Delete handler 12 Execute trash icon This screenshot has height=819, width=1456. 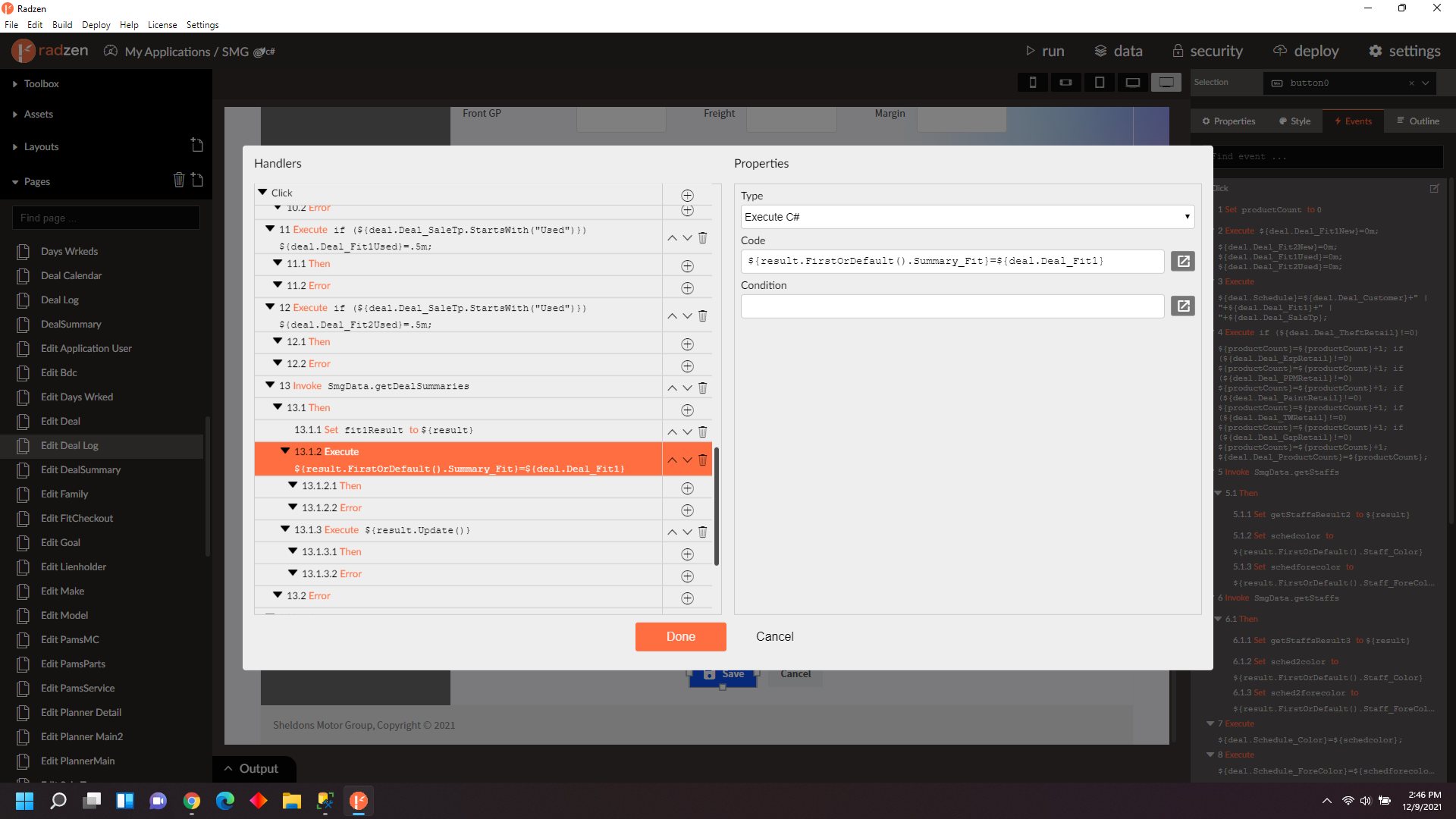pyautogui.click(x=702, y=316)
